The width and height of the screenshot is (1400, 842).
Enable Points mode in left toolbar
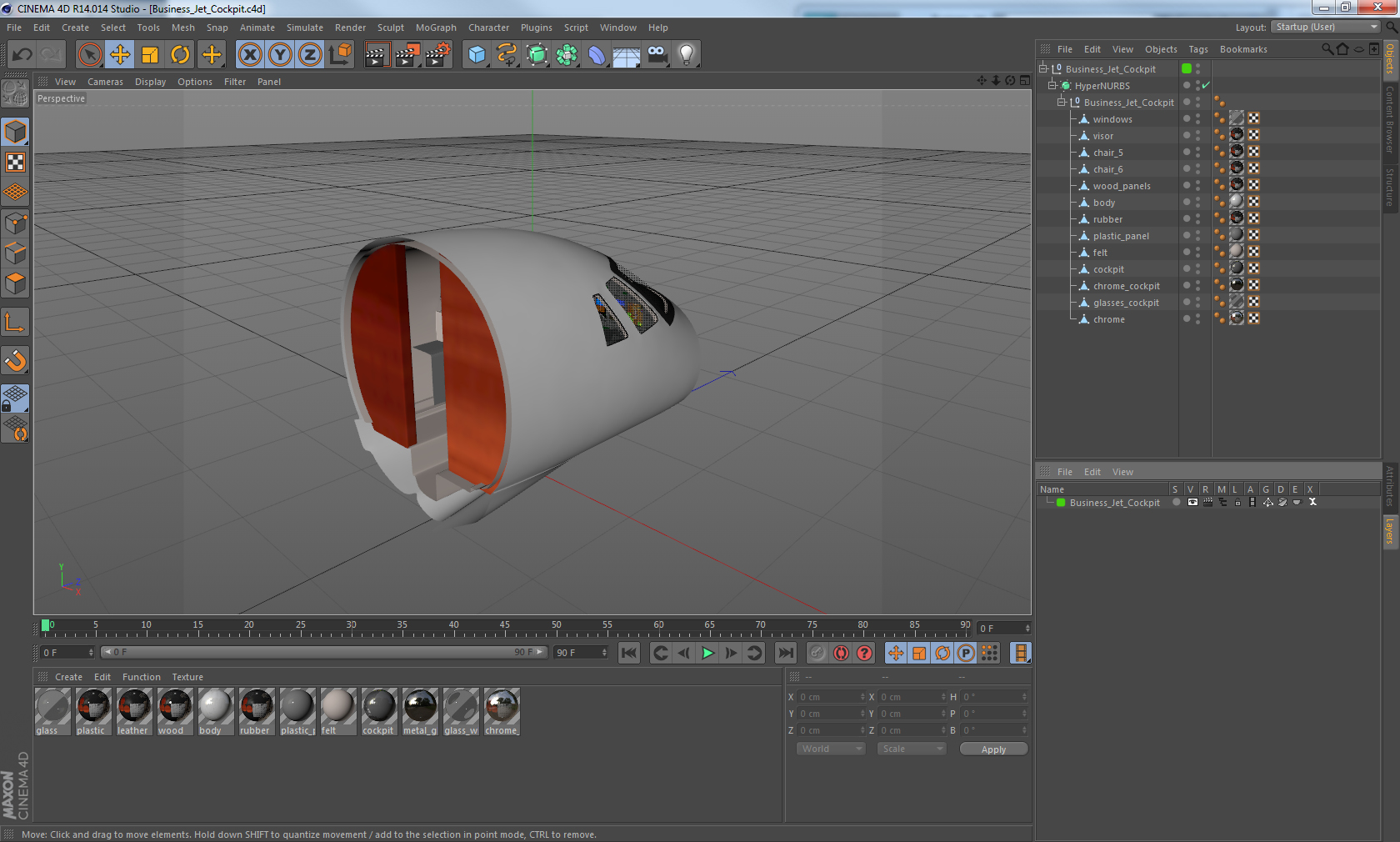pos(16,223)
